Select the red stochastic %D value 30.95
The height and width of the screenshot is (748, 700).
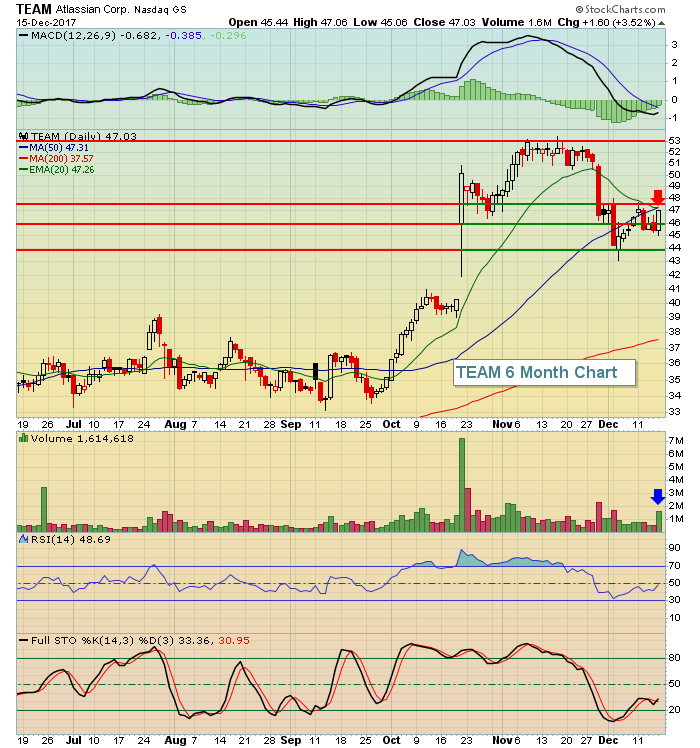pos(234,641)
